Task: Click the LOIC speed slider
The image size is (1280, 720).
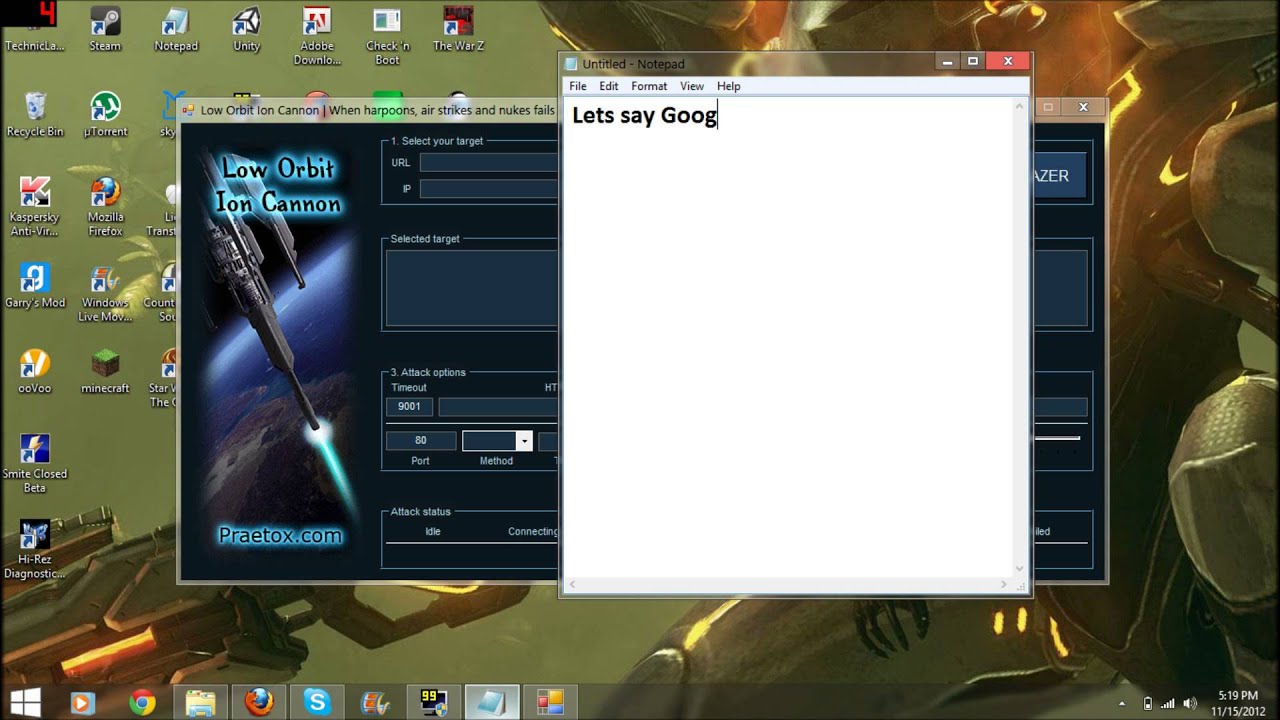Action: [x=1056, y=438]
